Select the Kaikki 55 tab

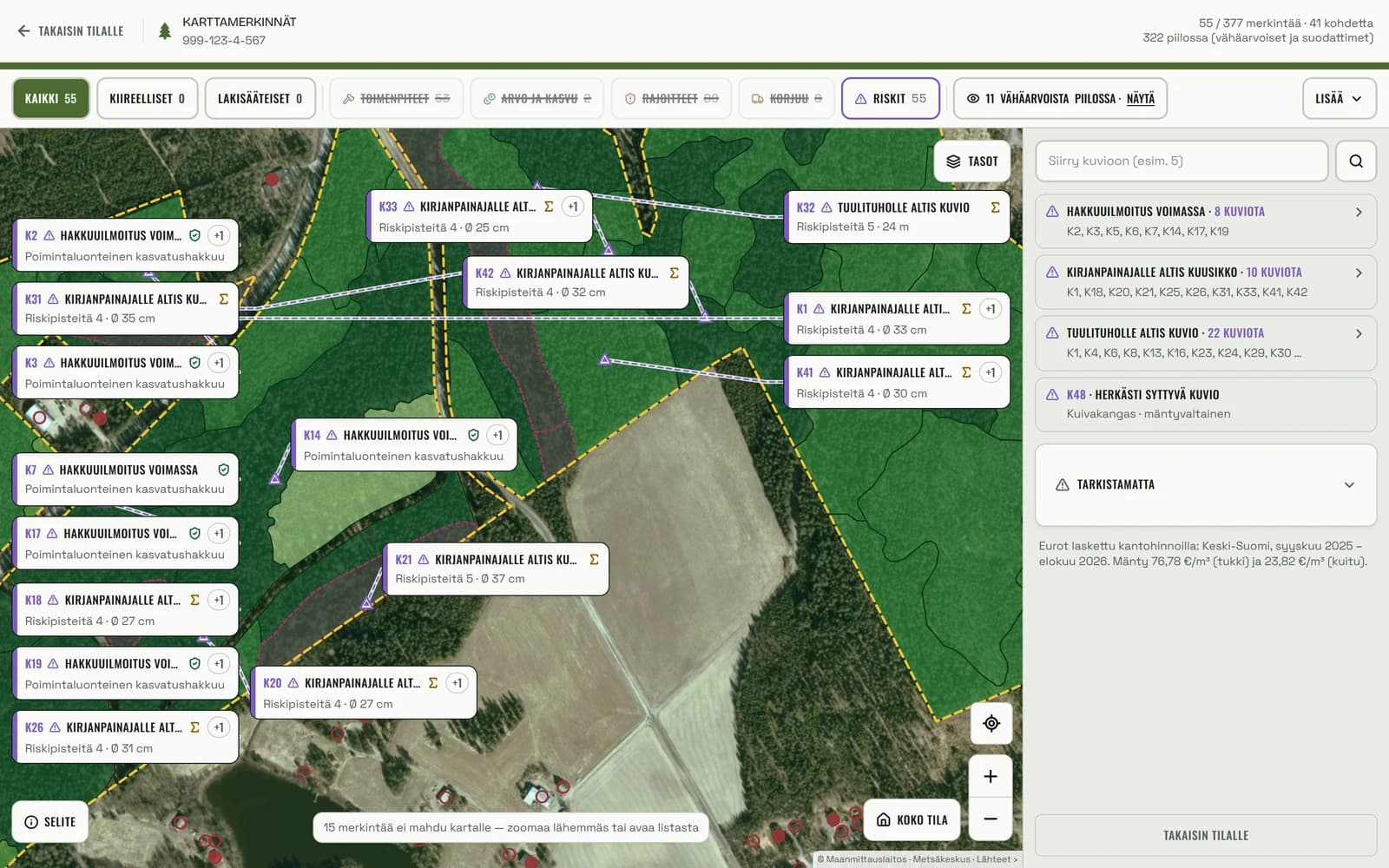pos(50,99)
